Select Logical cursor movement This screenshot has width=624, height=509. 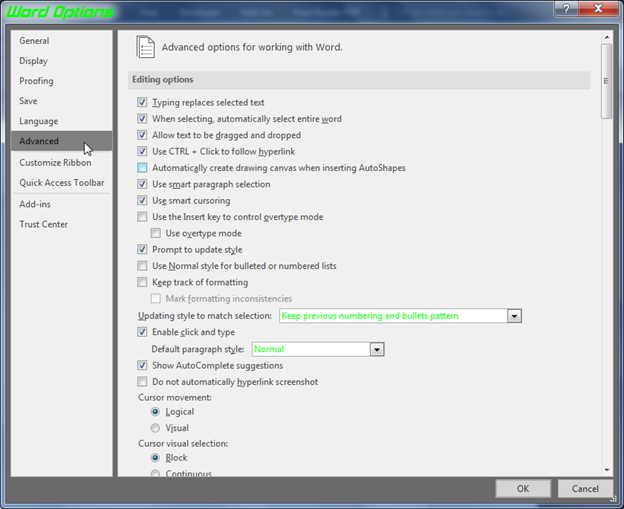point(155,411)
